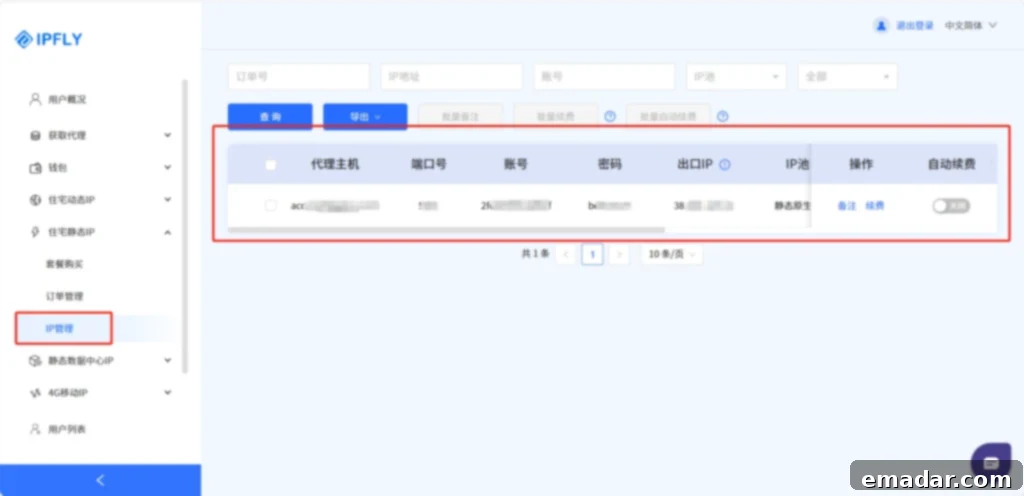Open 用户概况 from the sidebar
The width and height of the screenshot is (1024, 496).
point(67,100)
